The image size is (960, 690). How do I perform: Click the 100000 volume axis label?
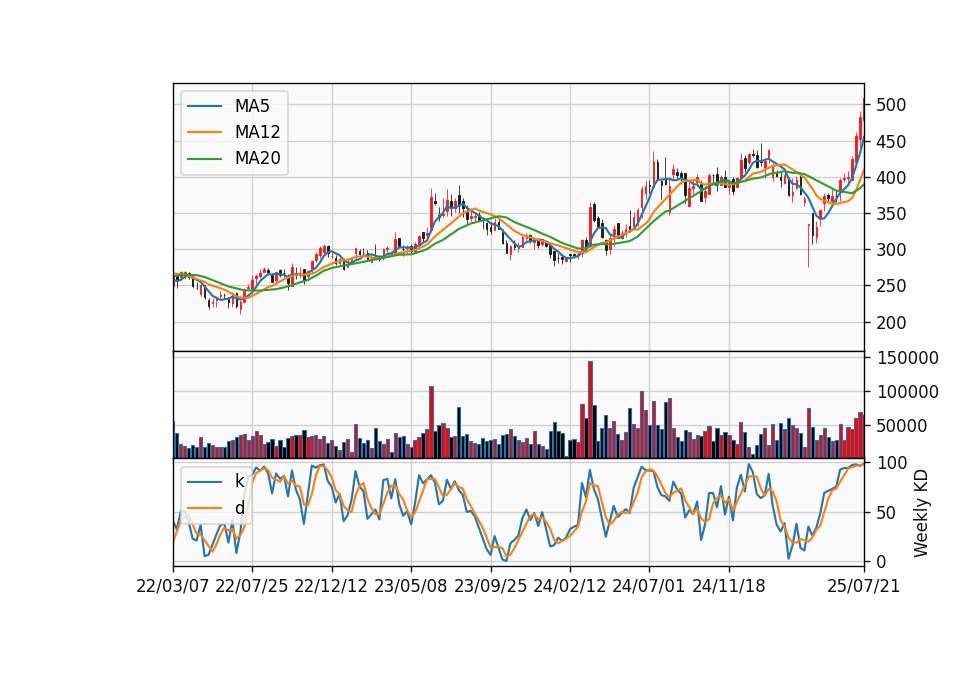point(907,392)
